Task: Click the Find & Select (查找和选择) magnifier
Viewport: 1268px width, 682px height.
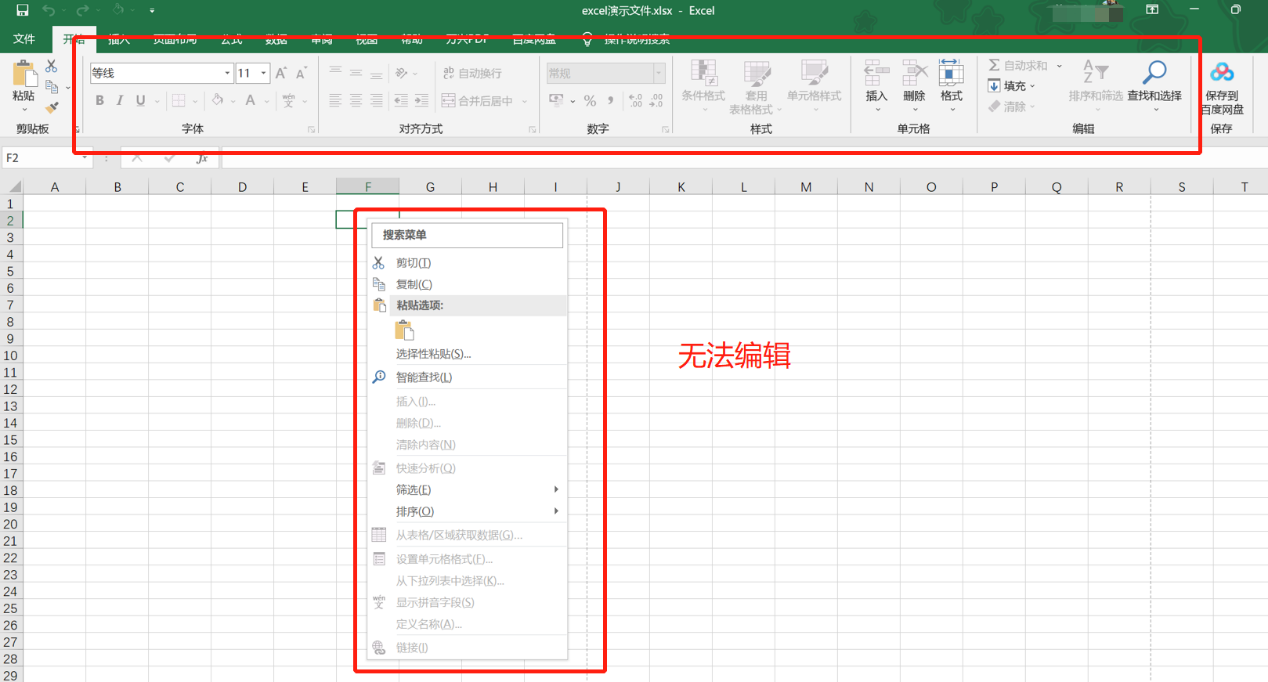Action: coord(1154,73)
